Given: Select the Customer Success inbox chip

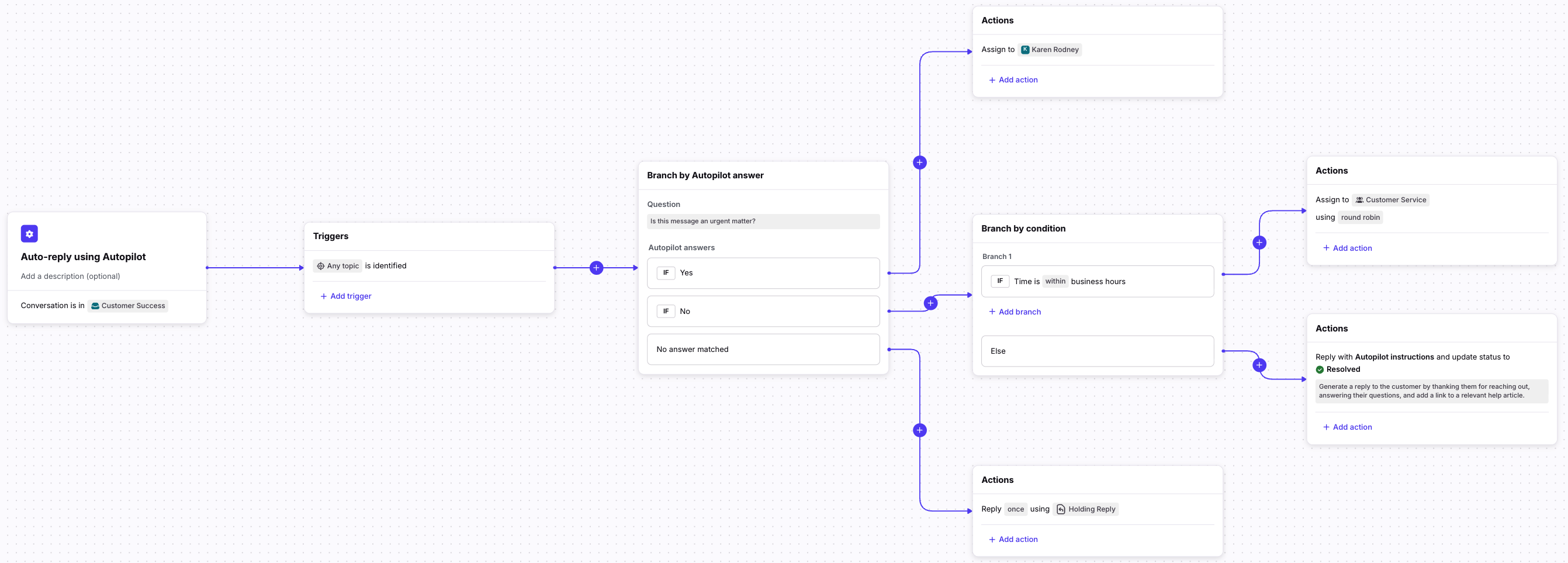Looking at the screenshot, I should [128, 306].
